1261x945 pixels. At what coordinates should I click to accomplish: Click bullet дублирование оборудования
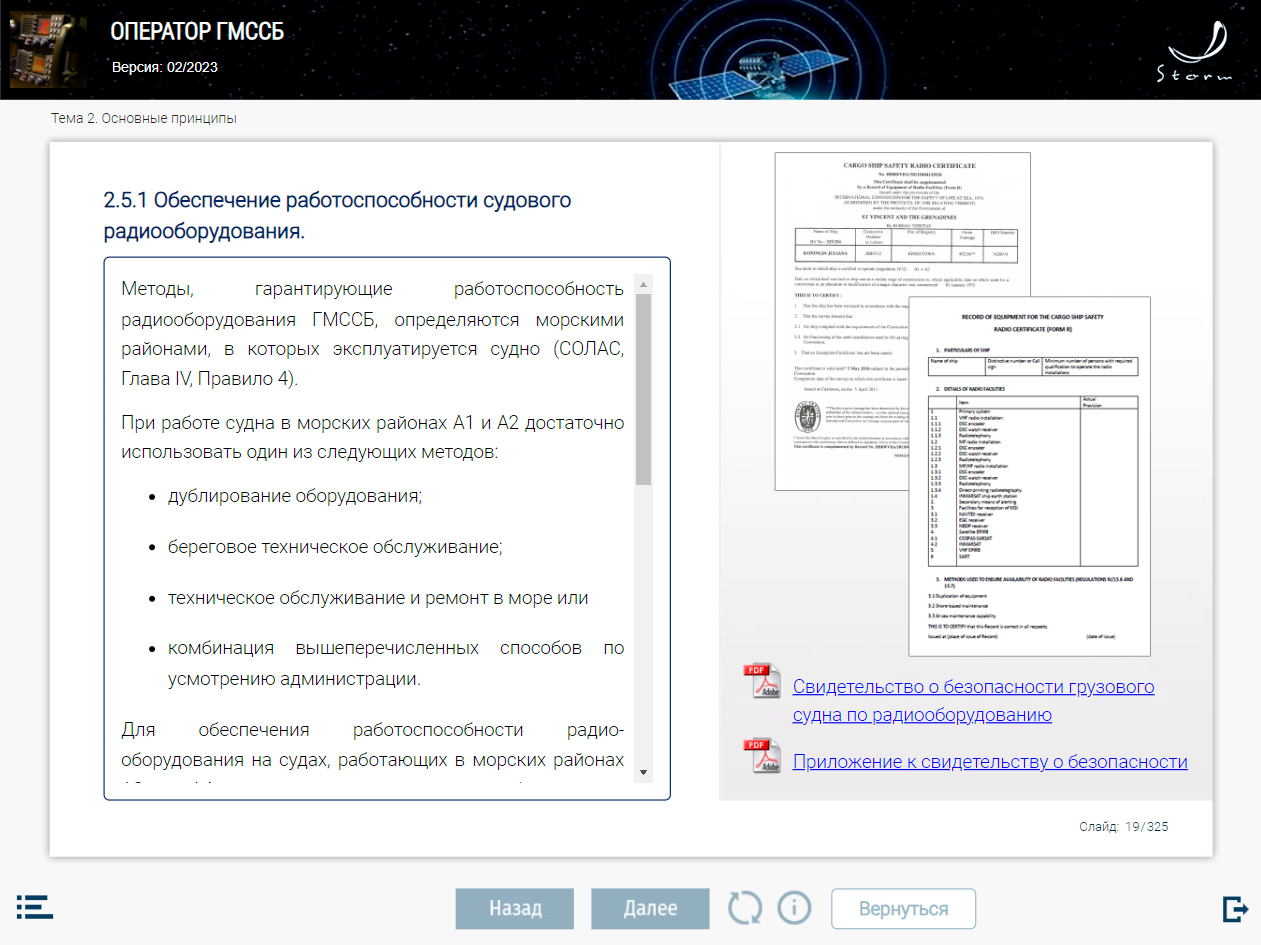(x=295, y=496)
